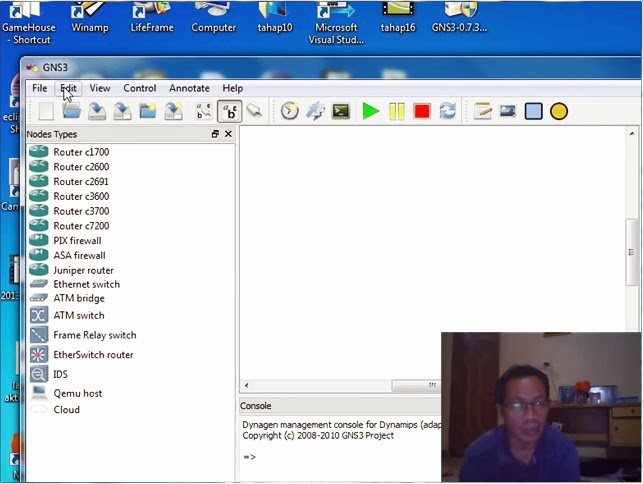This screenshot has width=643, height=484.
Task: Click LifeFrame desktop shortcut
Action: point(152,17)
